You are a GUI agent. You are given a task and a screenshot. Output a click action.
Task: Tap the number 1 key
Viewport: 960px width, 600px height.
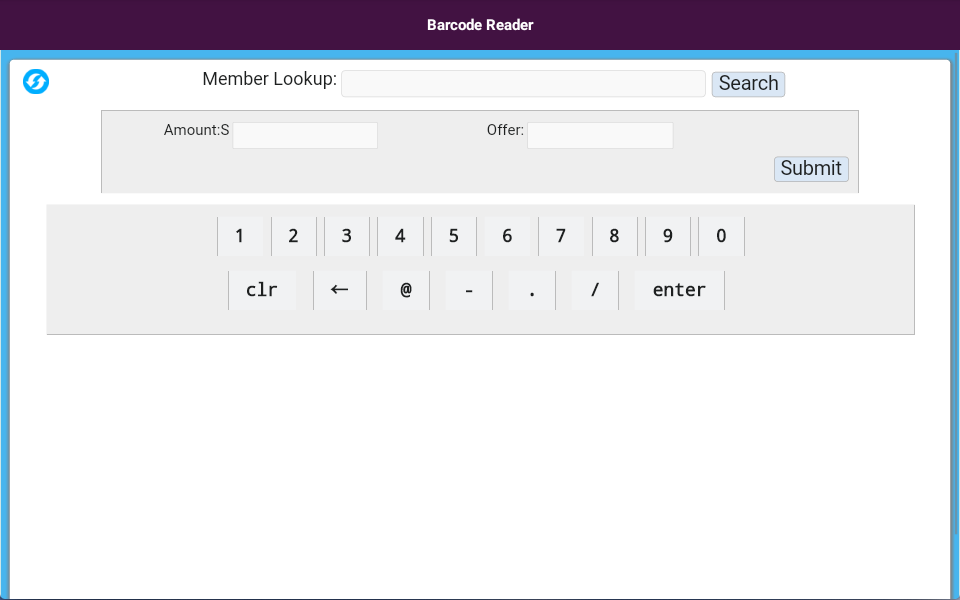pyautogui.click(x=240, y=236)
